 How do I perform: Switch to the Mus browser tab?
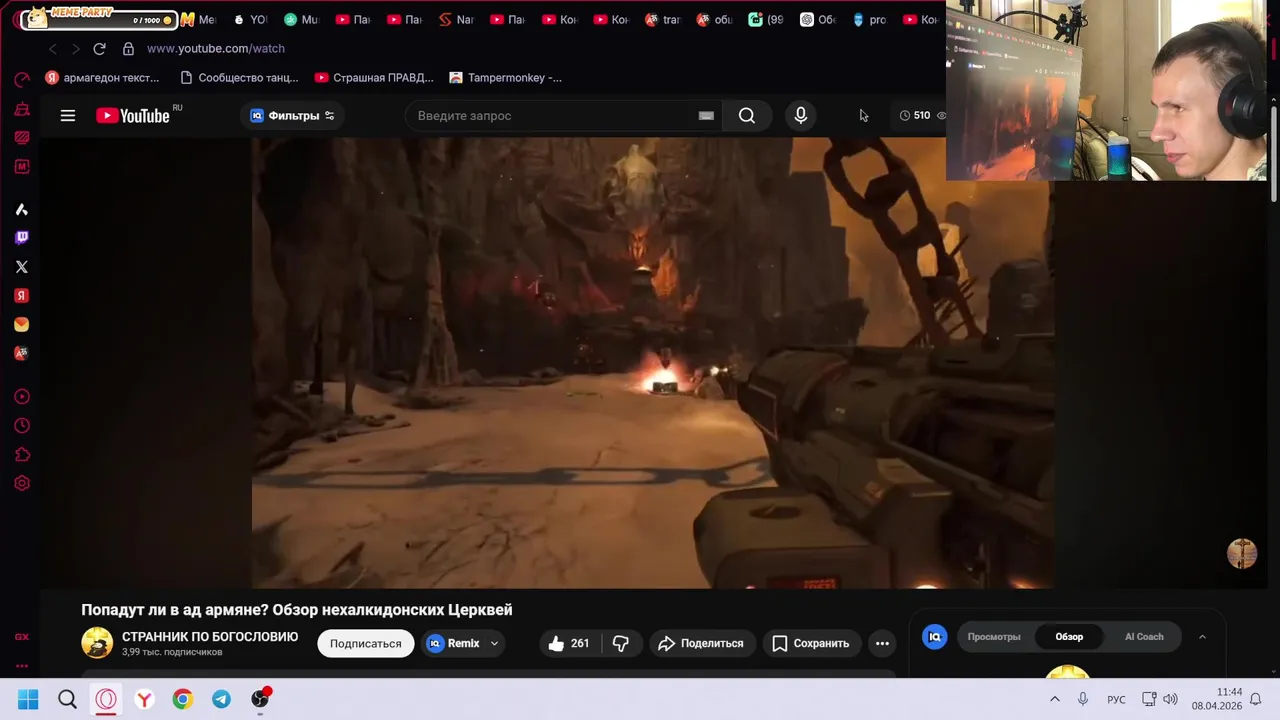pos(301,20)
